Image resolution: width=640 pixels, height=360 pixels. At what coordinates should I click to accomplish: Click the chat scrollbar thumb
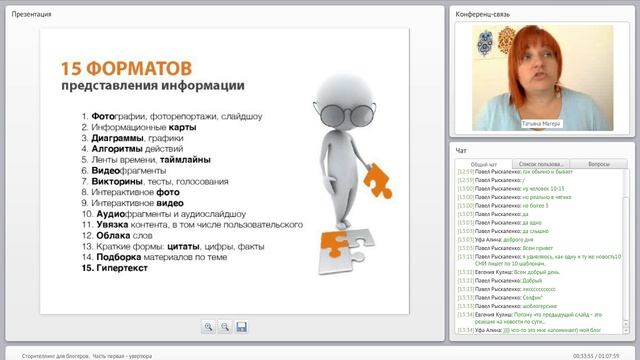pyautogui.click(x=626, y=257)
